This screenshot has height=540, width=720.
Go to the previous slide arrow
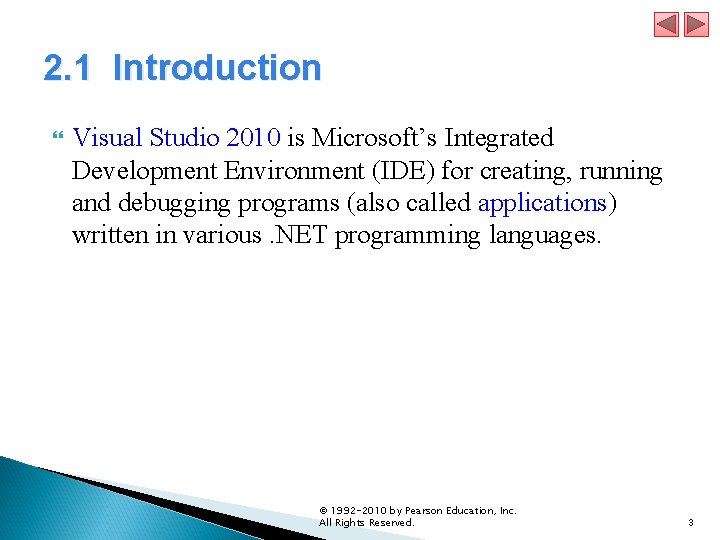(666, 24)
